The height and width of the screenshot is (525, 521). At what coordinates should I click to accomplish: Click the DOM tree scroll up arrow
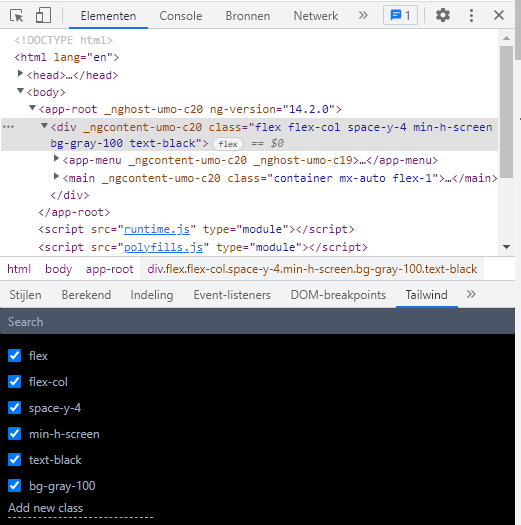tap(506, 38)
